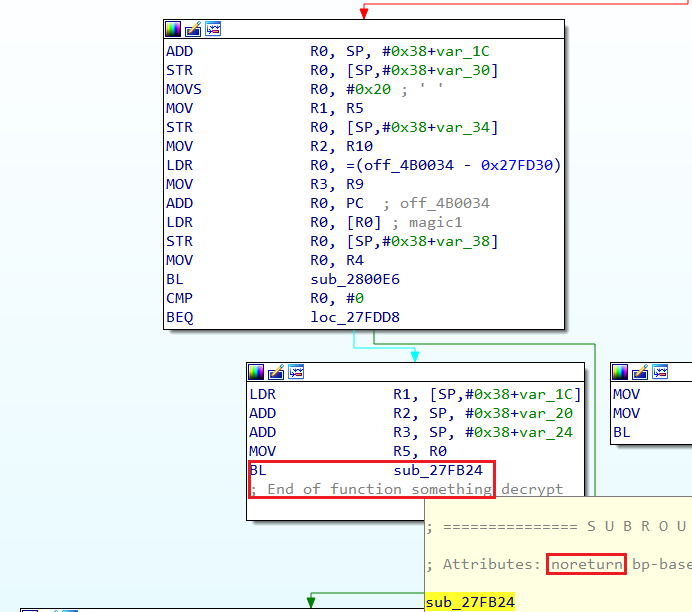The width and height of the screenshot is (692, 612).
Task: Click var_1C in first ADD instruction
Action: tap(463, 52)
